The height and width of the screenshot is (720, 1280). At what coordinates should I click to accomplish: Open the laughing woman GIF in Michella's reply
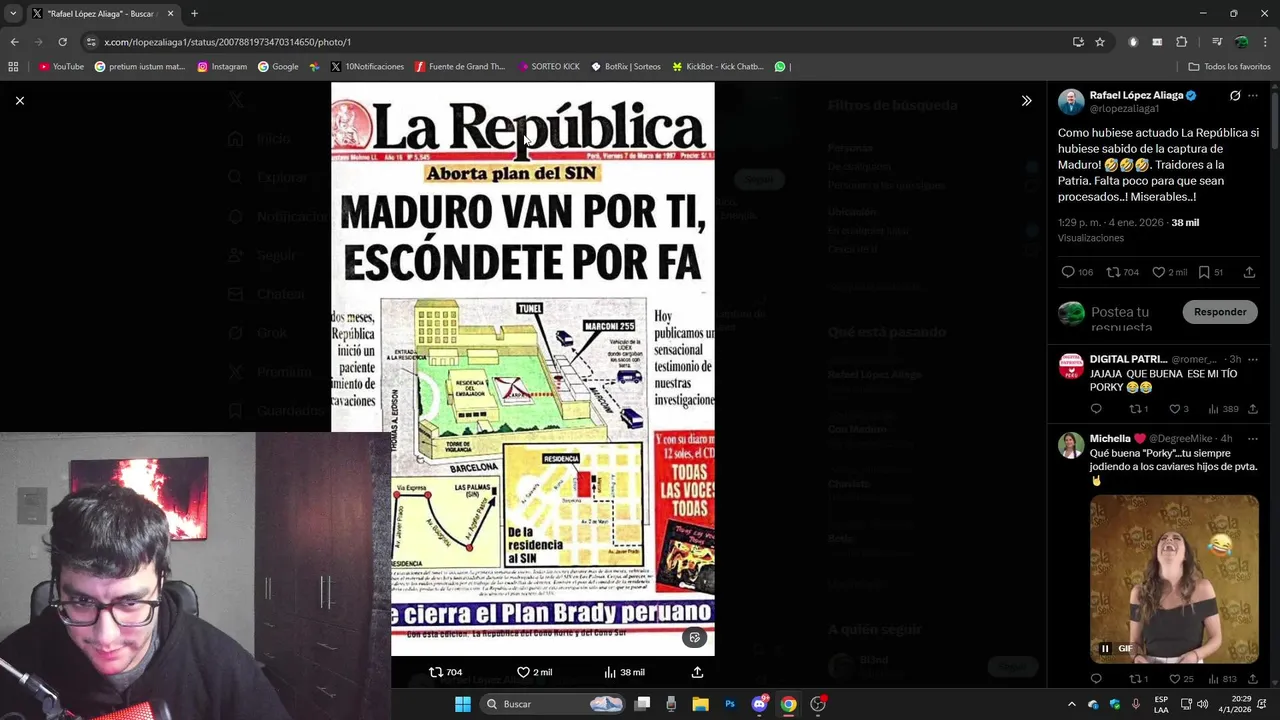click(1174, 579)
